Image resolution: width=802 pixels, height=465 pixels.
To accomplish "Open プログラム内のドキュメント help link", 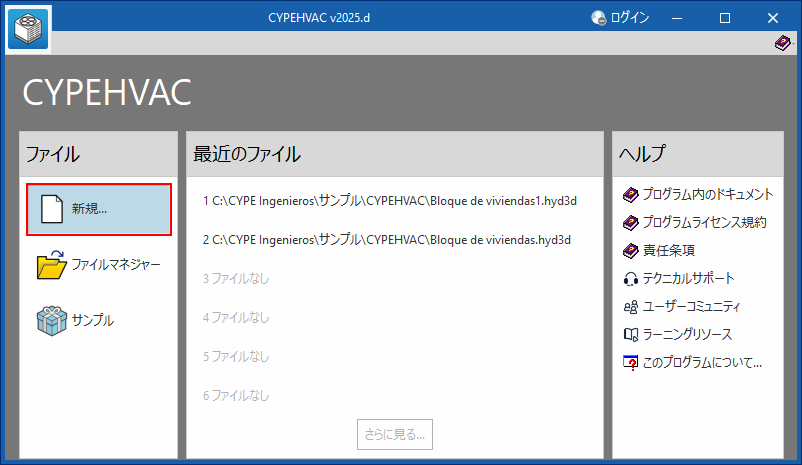I will 708,194.
